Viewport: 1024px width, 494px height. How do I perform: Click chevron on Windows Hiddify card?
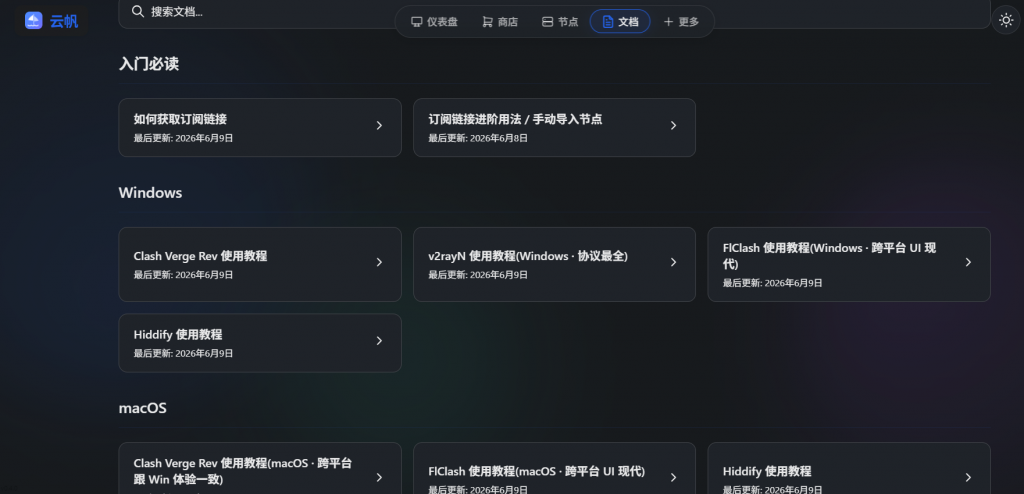379,340
